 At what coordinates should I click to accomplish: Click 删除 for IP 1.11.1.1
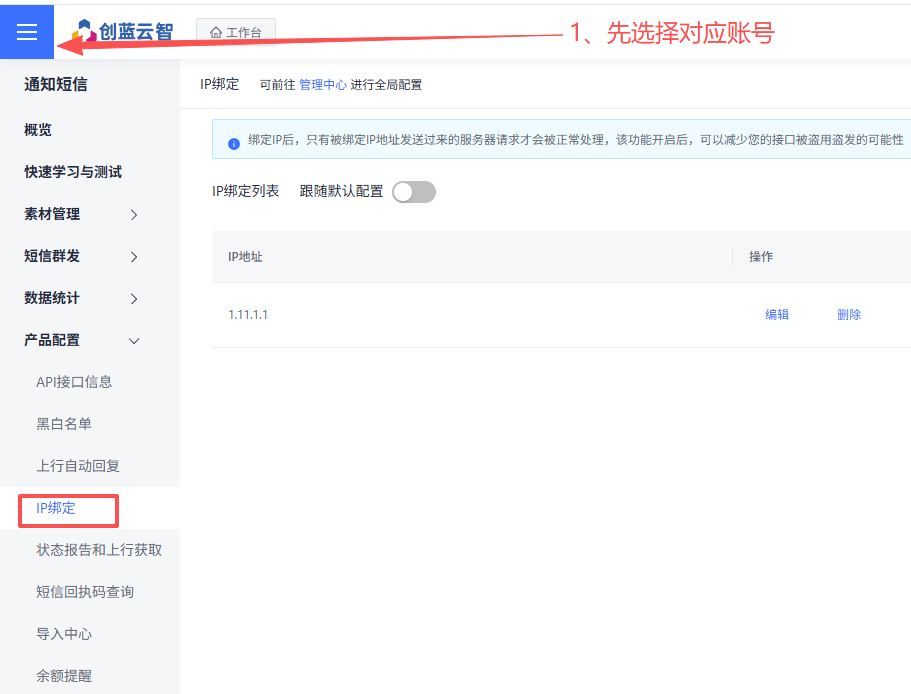(849, 315)
